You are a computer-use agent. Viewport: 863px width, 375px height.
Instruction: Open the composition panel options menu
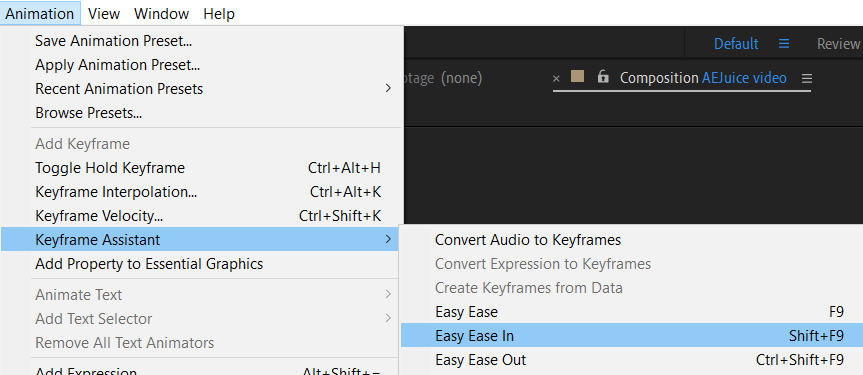[806, 79]
